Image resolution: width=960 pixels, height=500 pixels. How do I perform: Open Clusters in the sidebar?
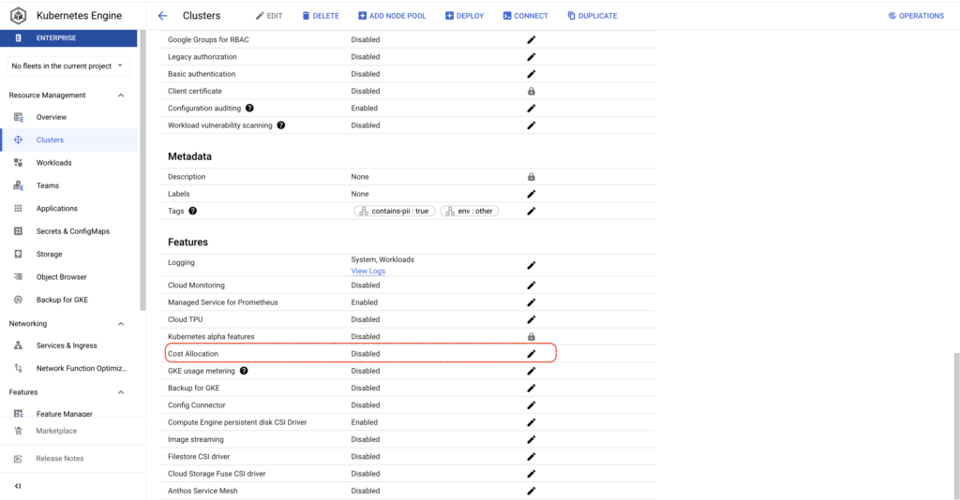[69, 140]
